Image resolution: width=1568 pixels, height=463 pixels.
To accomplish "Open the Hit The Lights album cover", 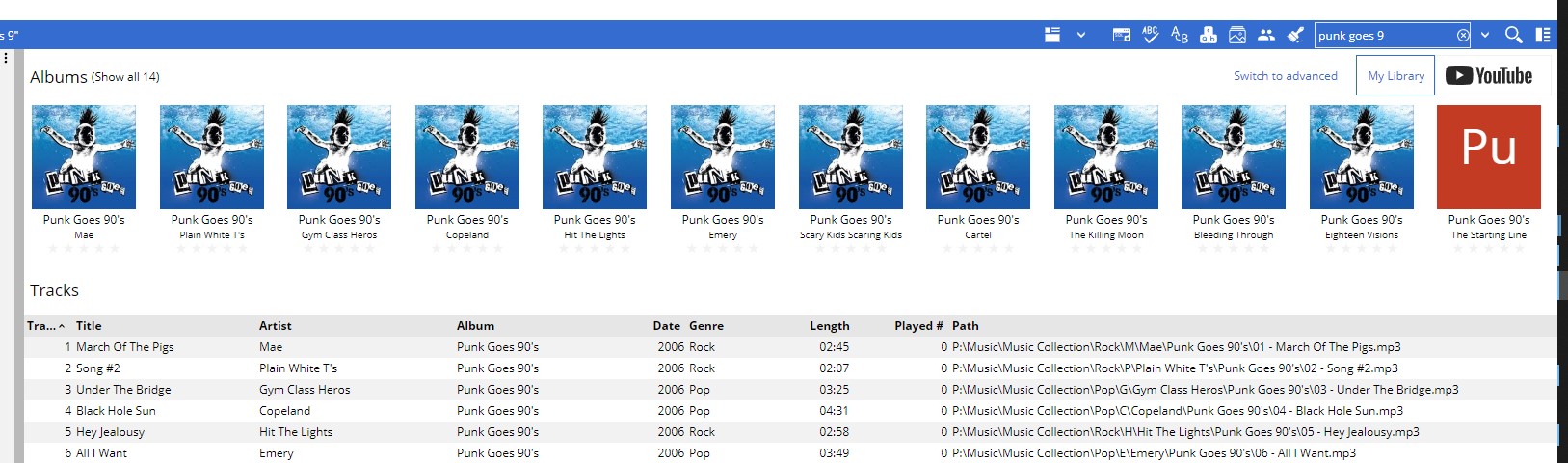I will click(595, 157).
